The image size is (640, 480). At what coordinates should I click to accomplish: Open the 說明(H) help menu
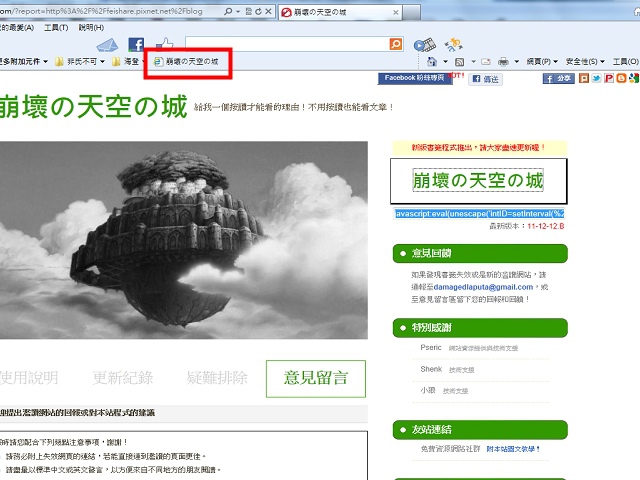(91, 28)
